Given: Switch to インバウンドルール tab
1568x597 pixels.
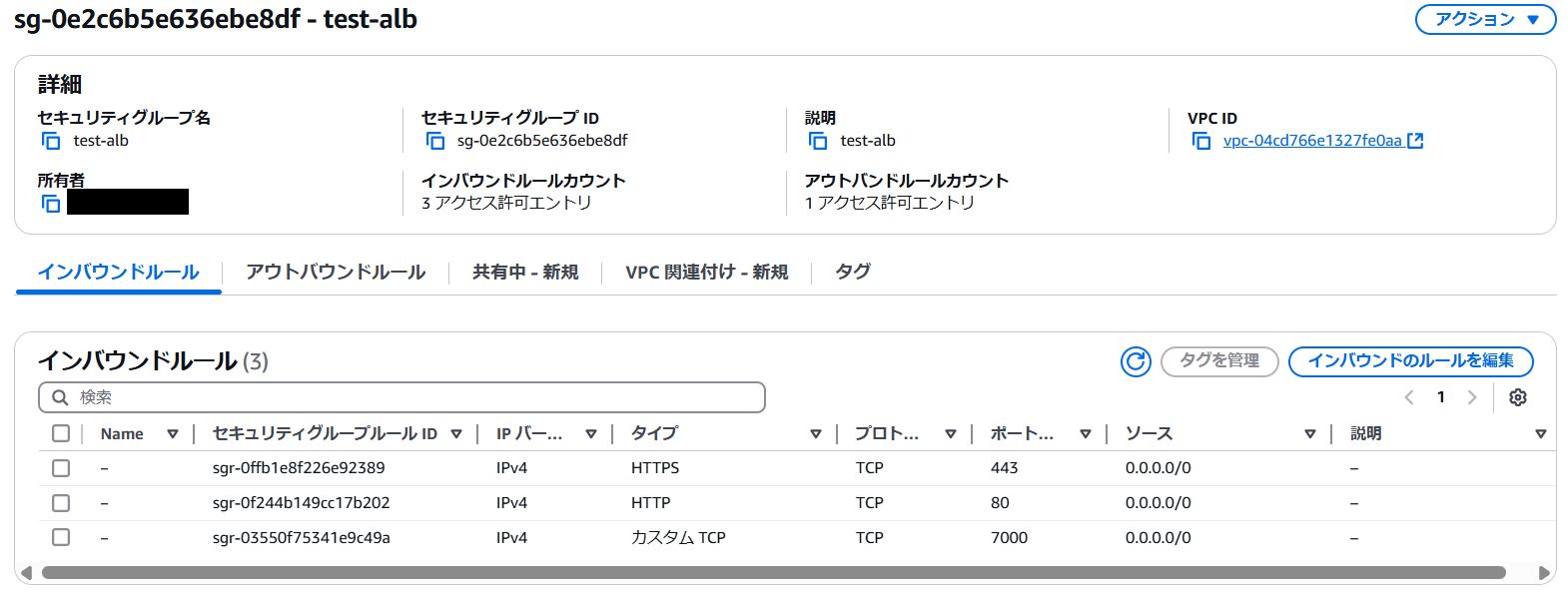Looking at the screenshot, I should click(x=119, y=273).
